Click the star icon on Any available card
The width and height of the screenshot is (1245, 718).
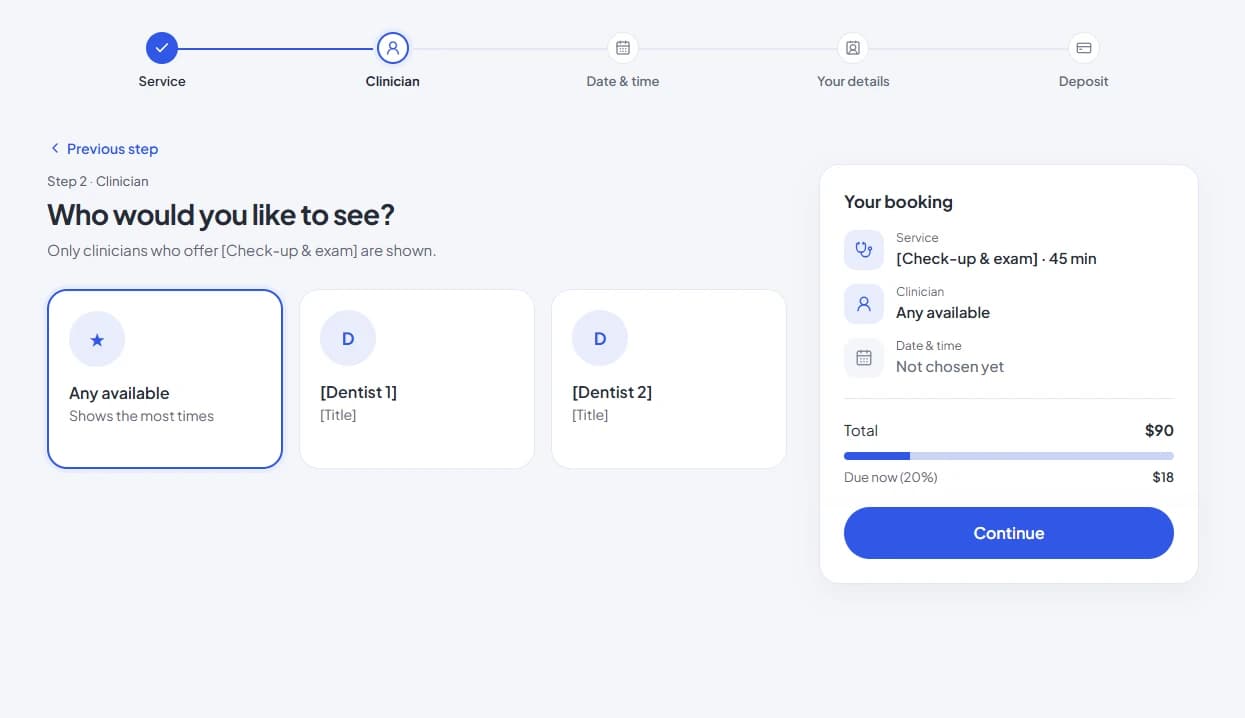(x=97, y=339)
